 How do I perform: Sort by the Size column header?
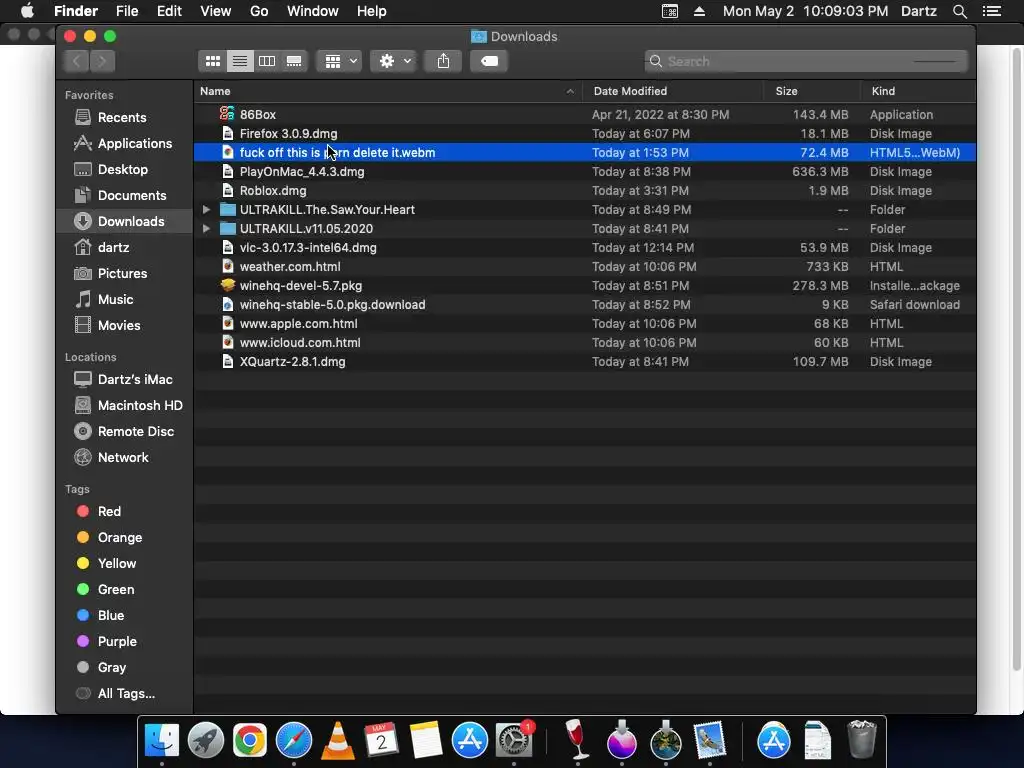point(812,91)
